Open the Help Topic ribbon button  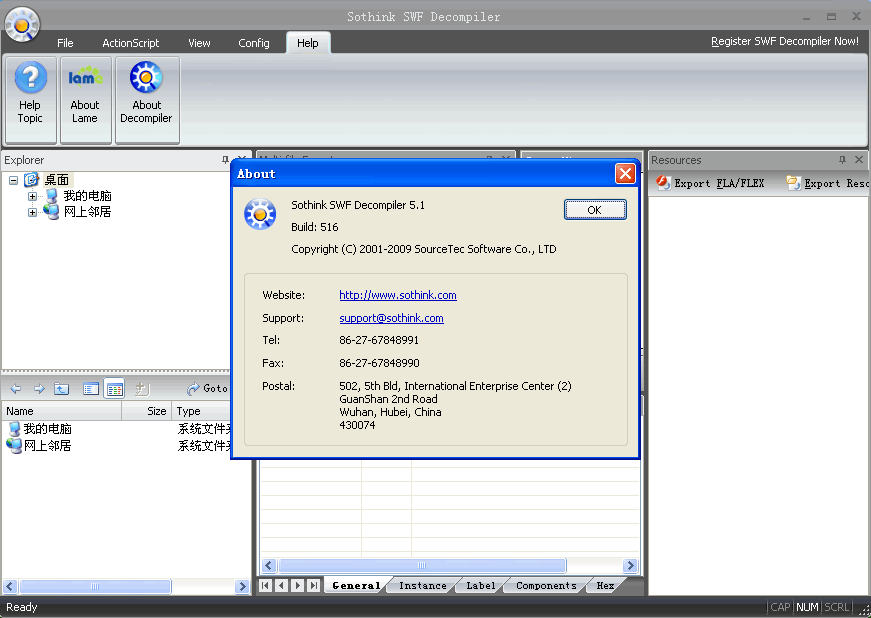tap(31, 100)
